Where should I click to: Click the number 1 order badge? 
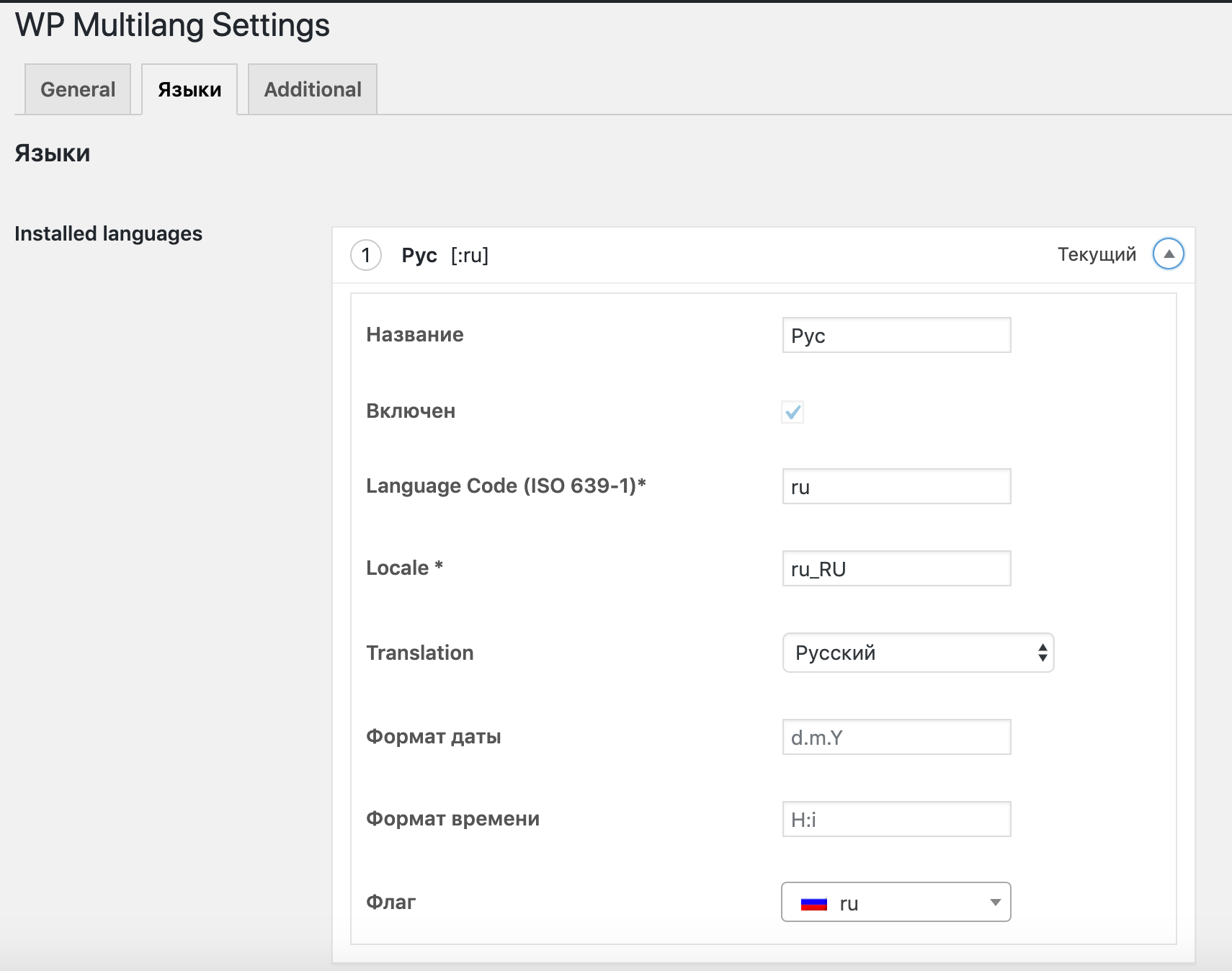366,255
